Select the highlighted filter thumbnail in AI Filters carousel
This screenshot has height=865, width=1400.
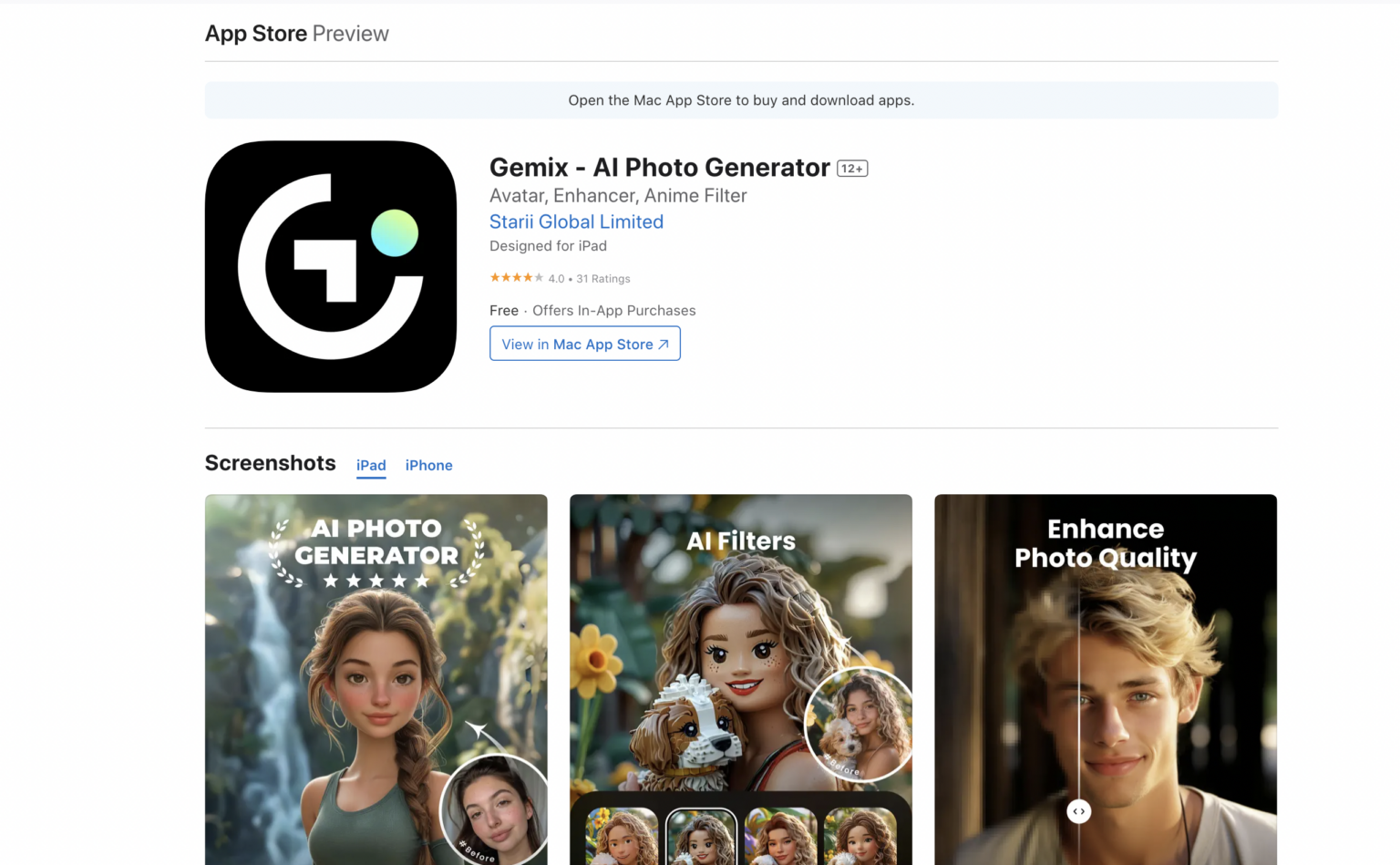701,836
